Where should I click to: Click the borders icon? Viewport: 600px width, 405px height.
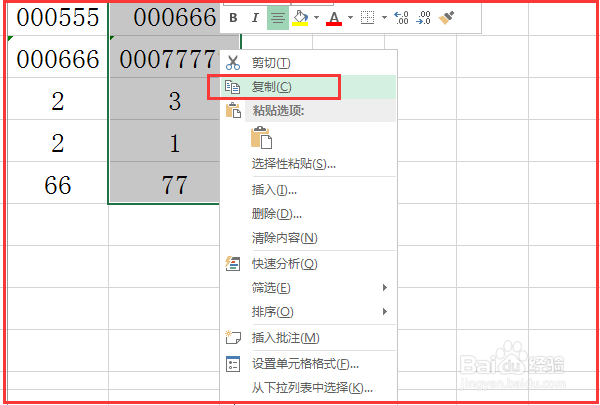pos(367,18)
